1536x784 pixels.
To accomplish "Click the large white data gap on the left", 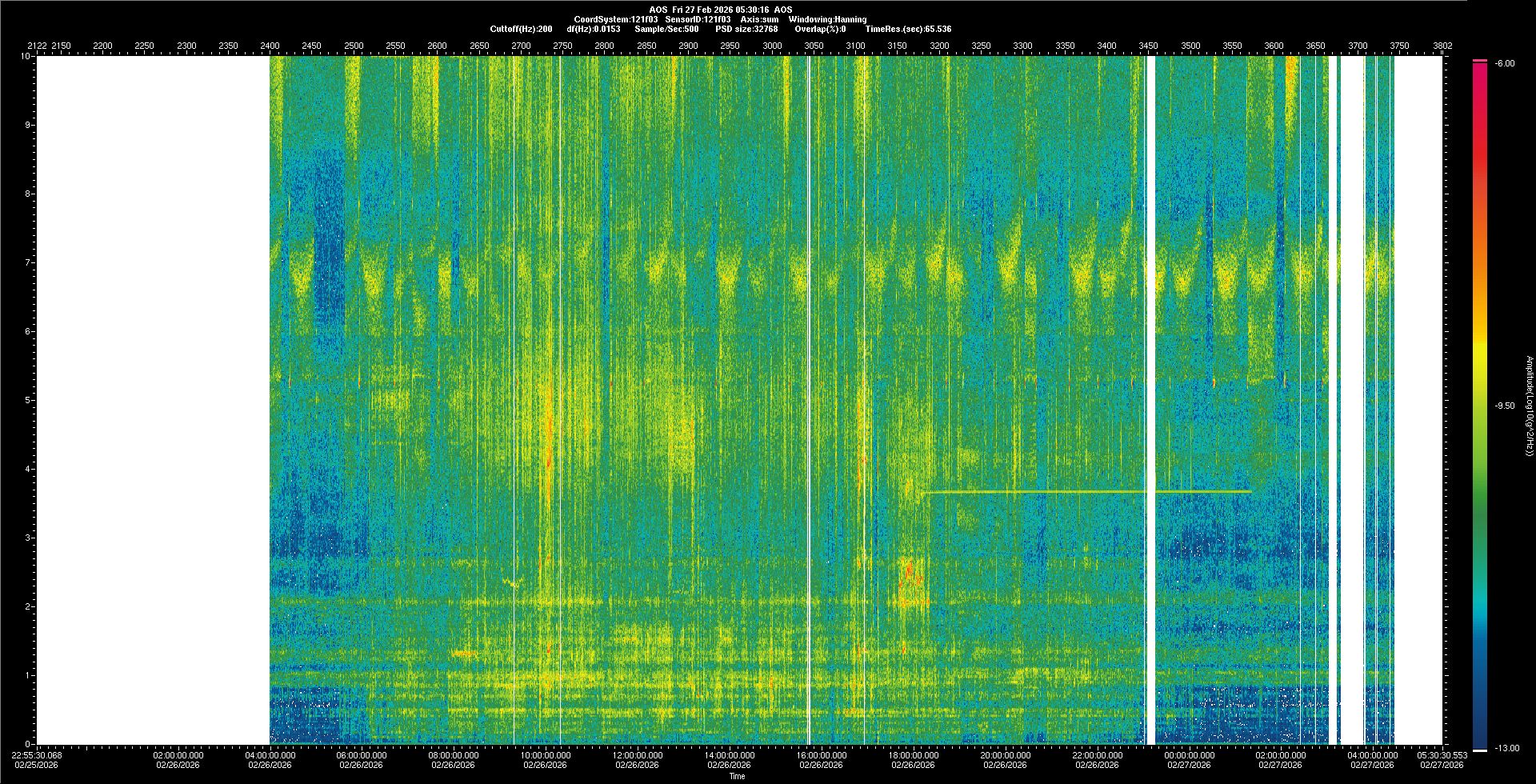I will 152,400.
